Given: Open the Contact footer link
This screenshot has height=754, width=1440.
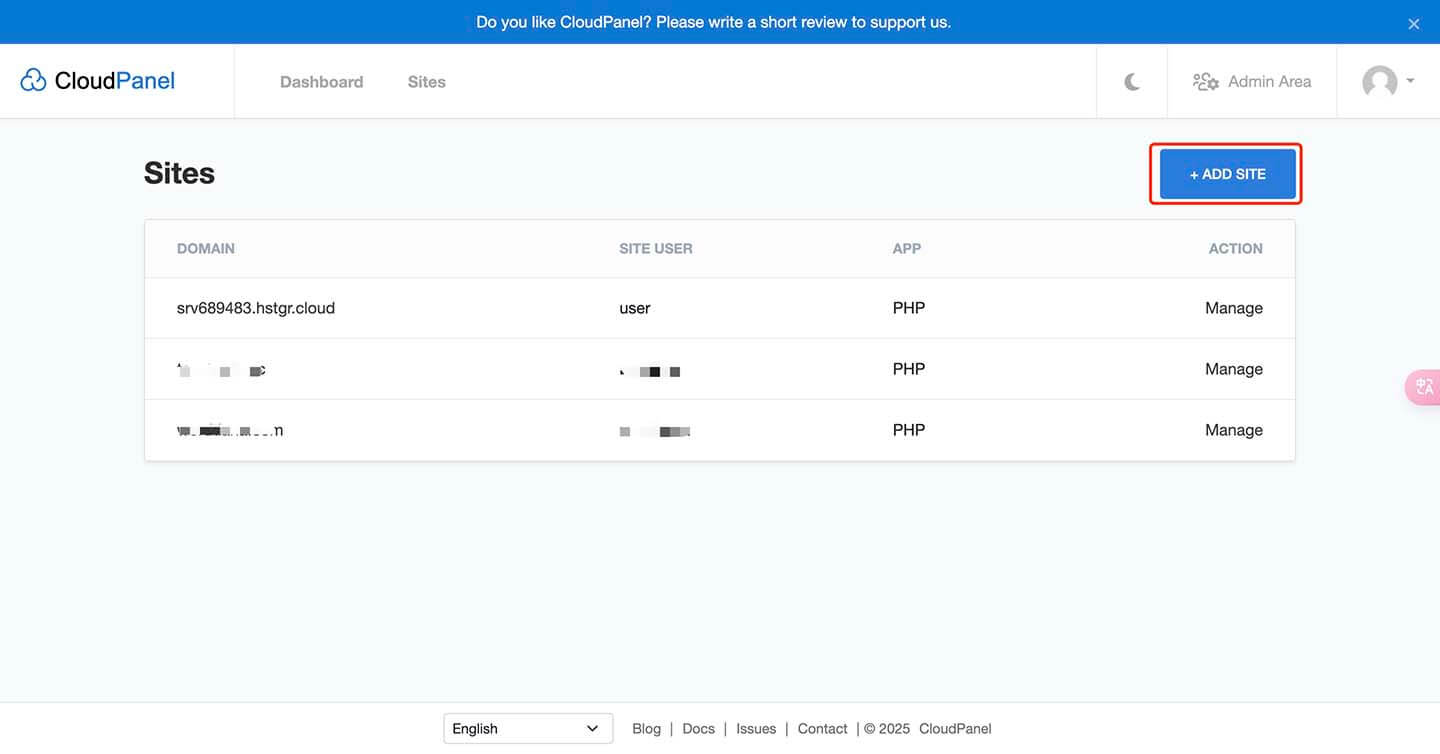Looking at the screenshot, I should (x=822, y=729).
